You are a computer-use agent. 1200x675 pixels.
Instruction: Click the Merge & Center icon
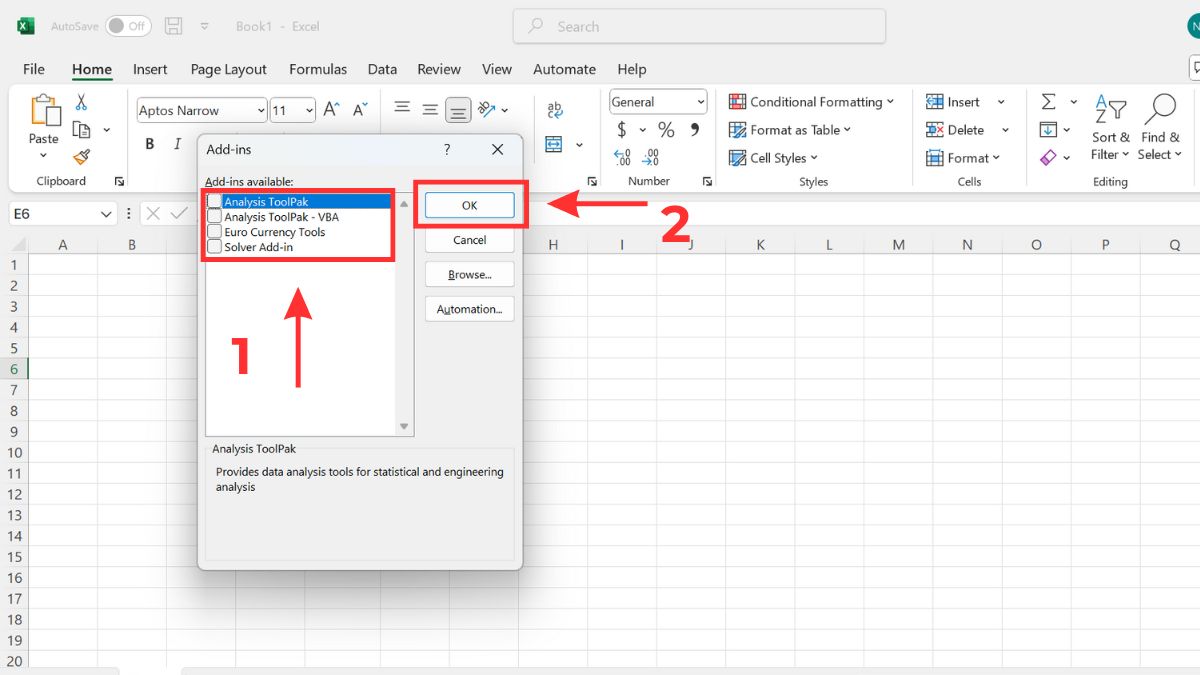point(555,145)
